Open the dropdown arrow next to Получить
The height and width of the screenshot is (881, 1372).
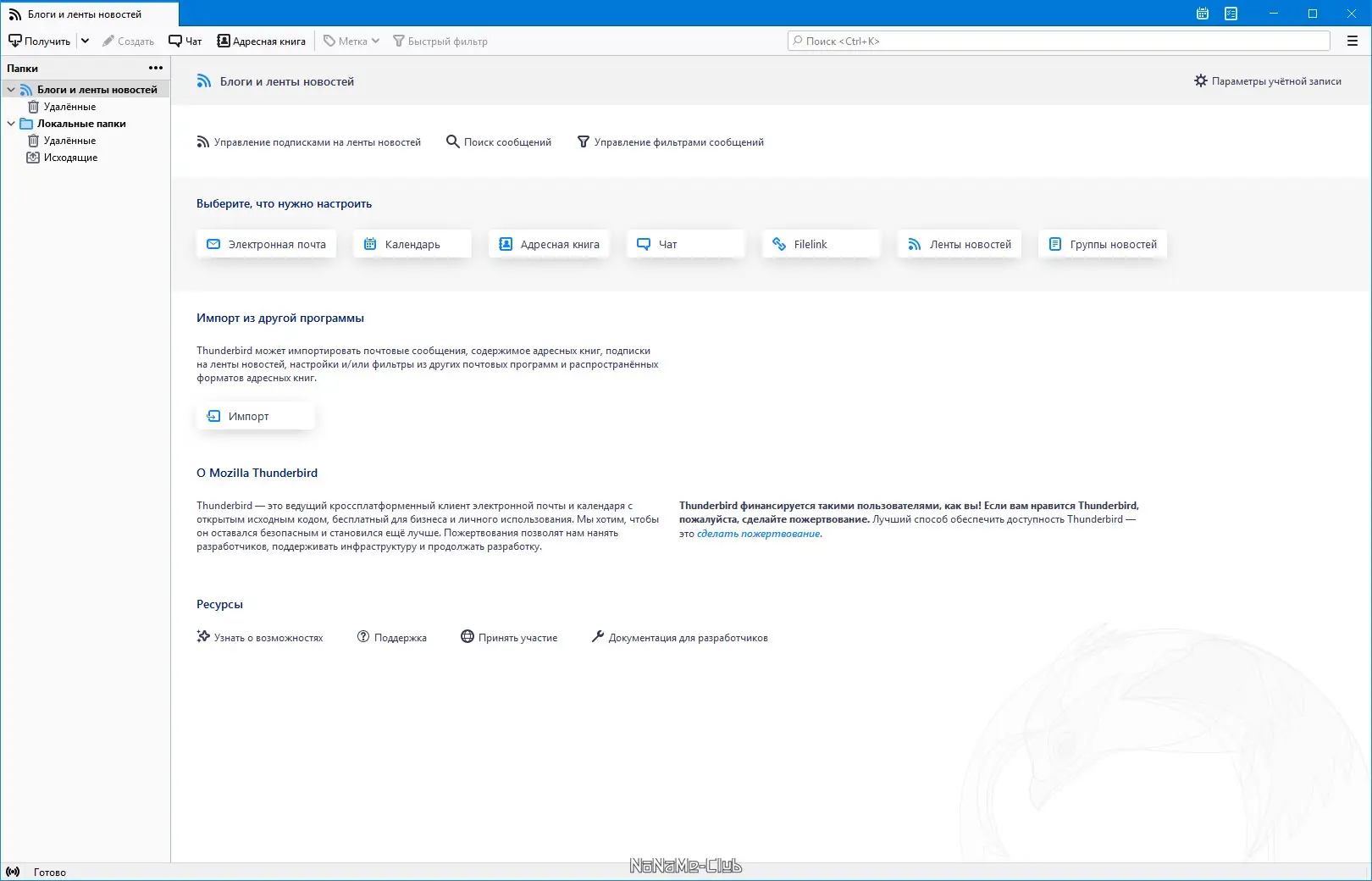tap(85, 41)
